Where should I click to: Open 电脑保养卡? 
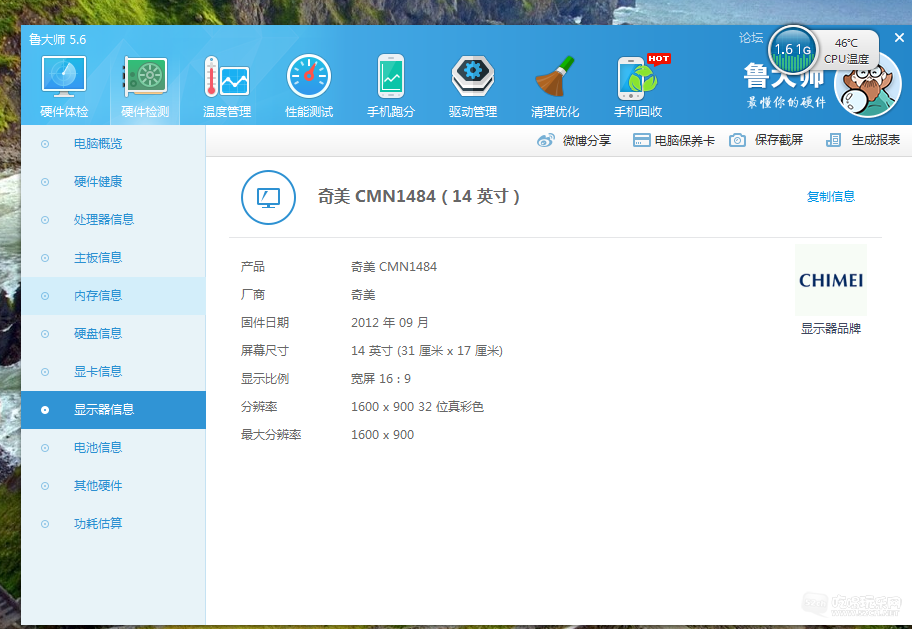(x=685, y=140)
